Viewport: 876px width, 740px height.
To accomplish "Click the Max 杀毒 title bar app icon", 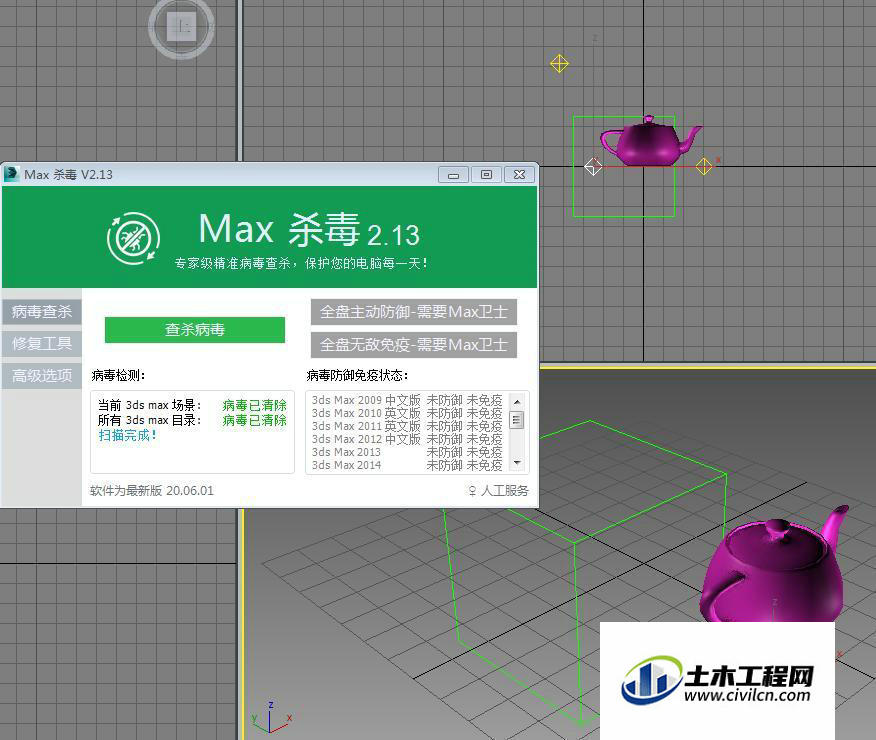I will tap(12, 174).
